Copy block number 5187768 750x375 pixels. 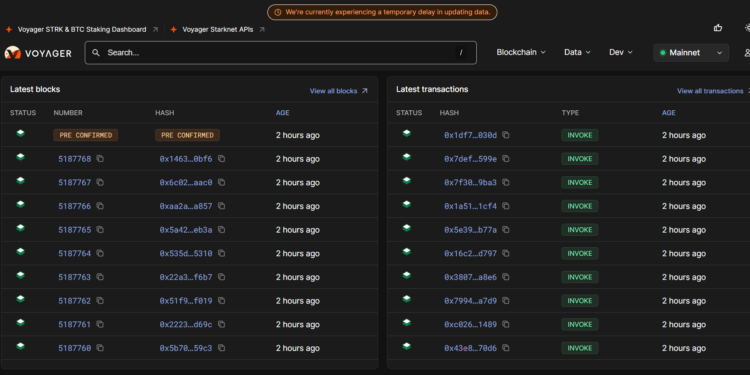pos(100,159)
